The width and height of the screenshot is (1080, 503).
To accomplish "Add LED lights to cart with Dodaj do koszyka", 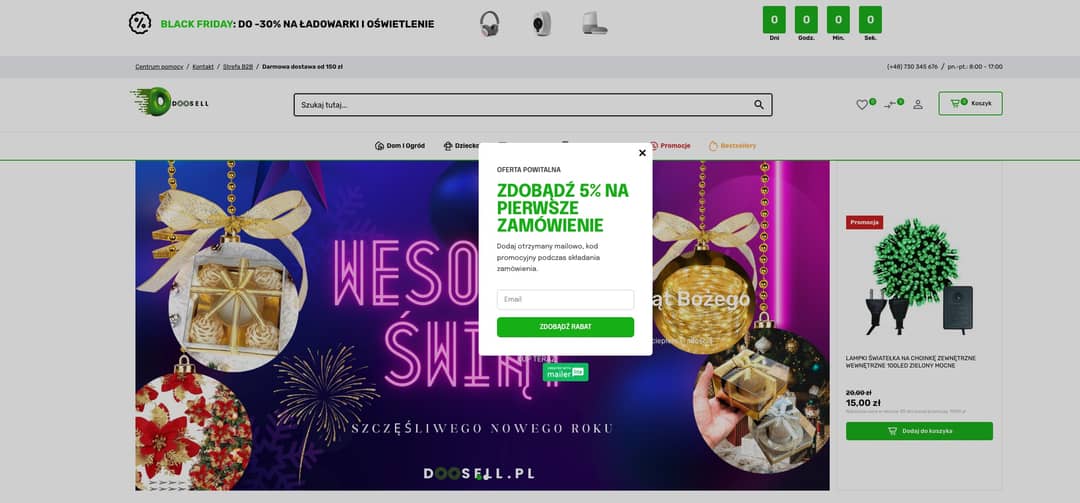I will click(919, 431).
